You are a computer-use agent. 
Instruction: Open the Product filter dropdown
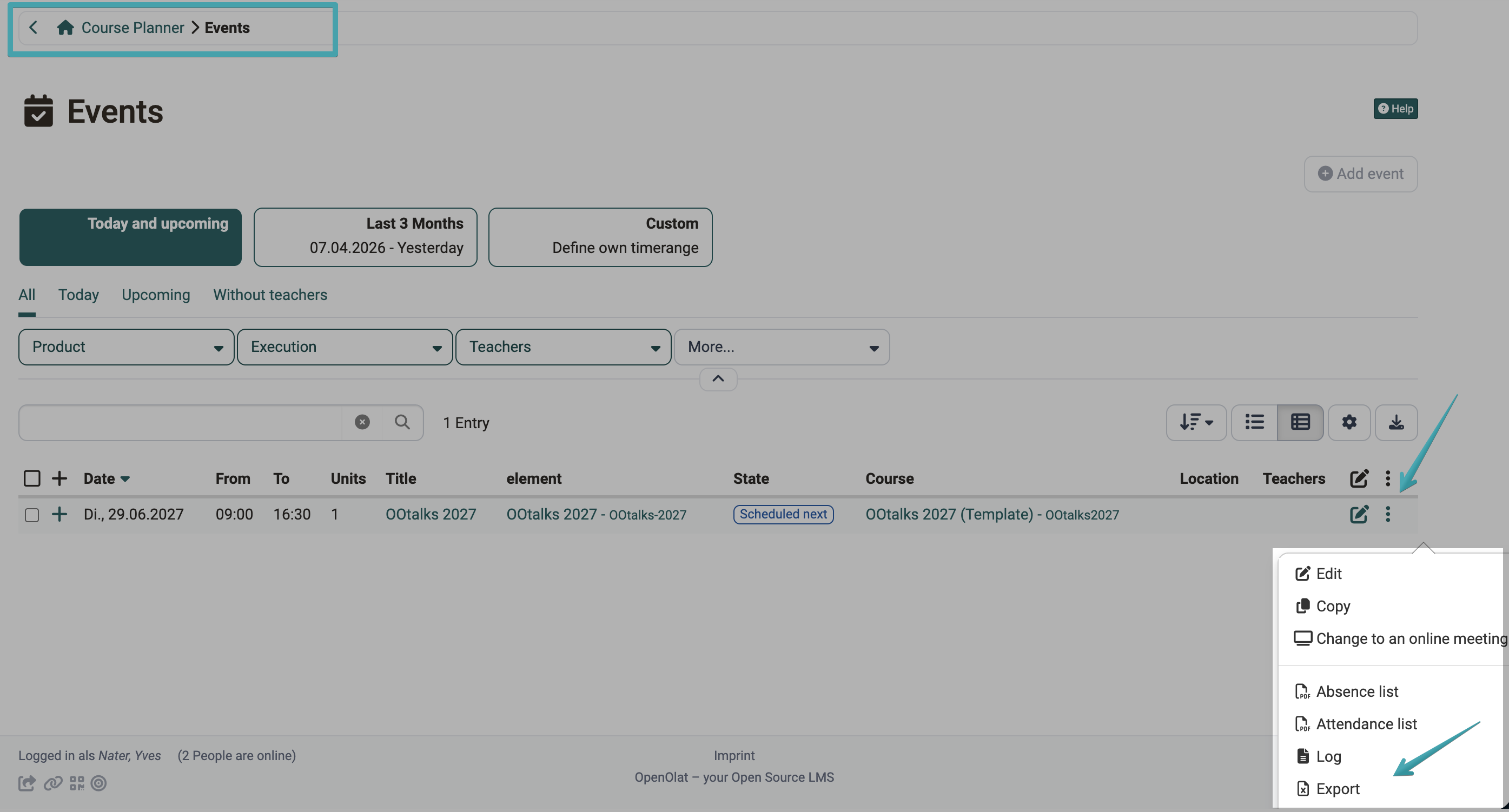click(127, 347)
